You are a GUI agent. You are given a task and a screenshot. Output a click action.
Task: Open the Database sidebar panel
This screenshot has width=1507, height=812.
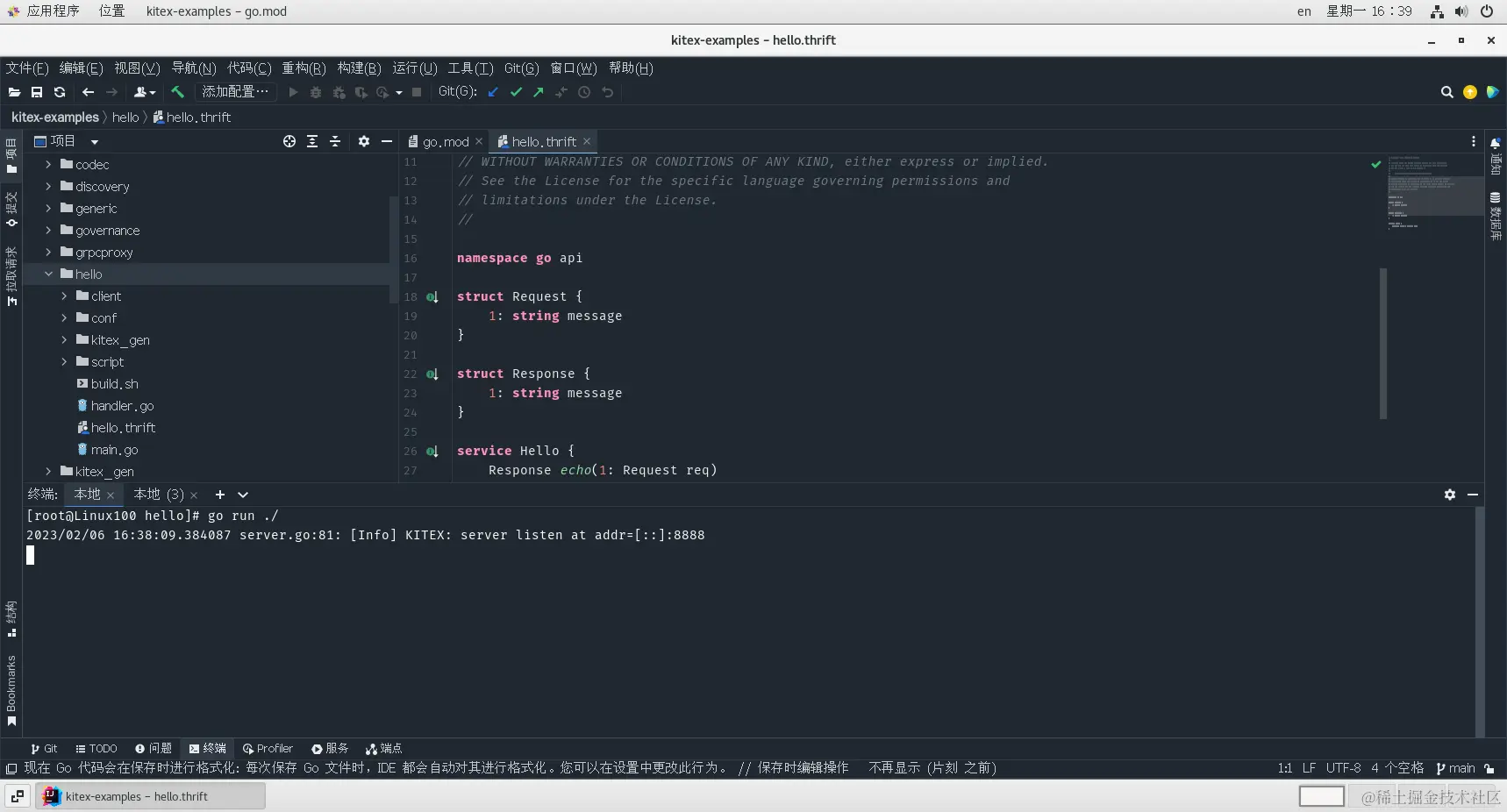point(1496,217)
